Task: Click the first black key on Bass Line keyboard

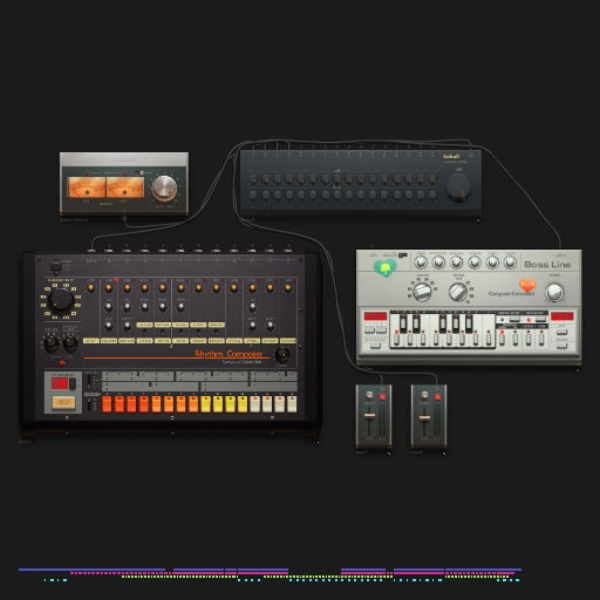Action: [403, 323]
